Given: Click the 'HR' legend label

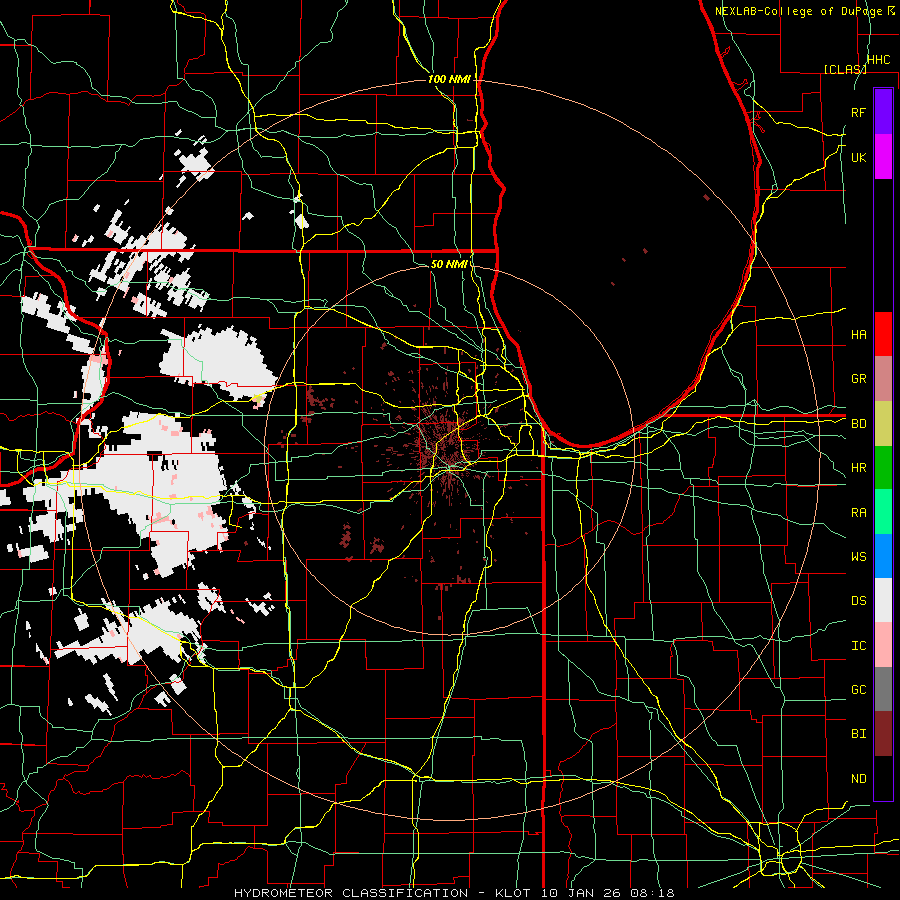Looking at the screenshot, I should 858,468.
